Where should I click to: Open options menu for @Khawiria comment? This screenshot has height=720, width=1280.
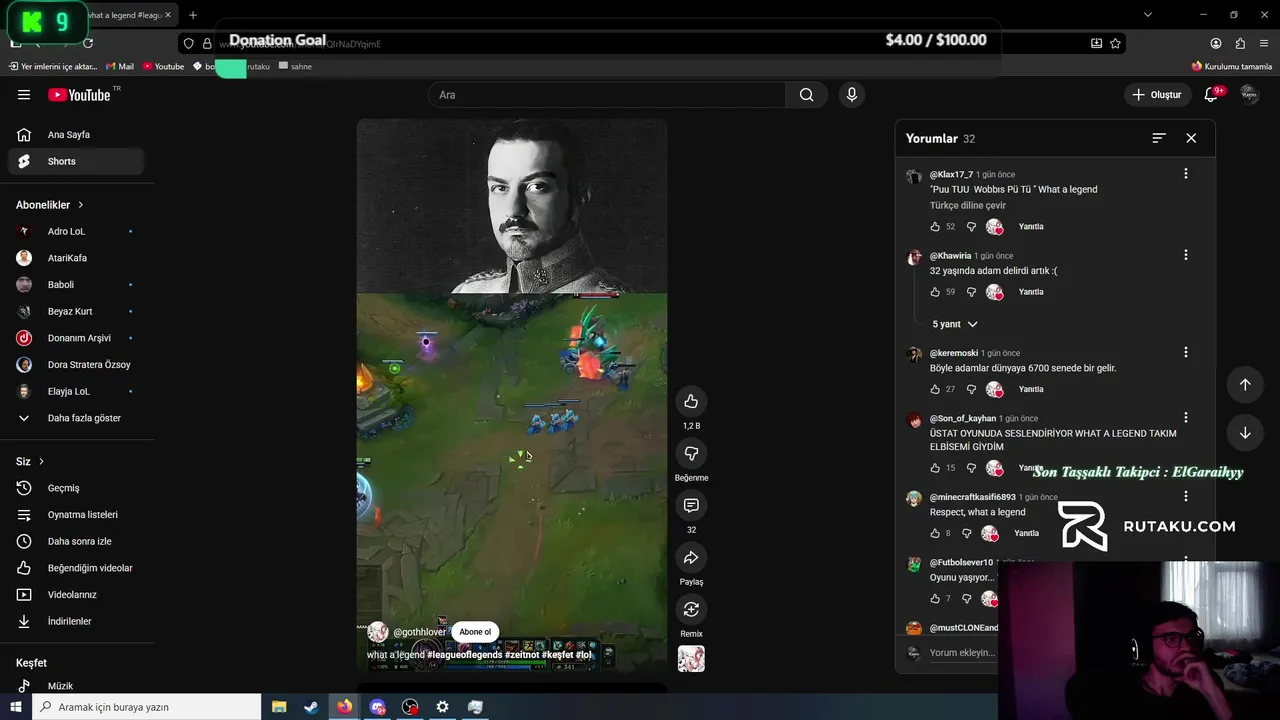point(1186,255)
